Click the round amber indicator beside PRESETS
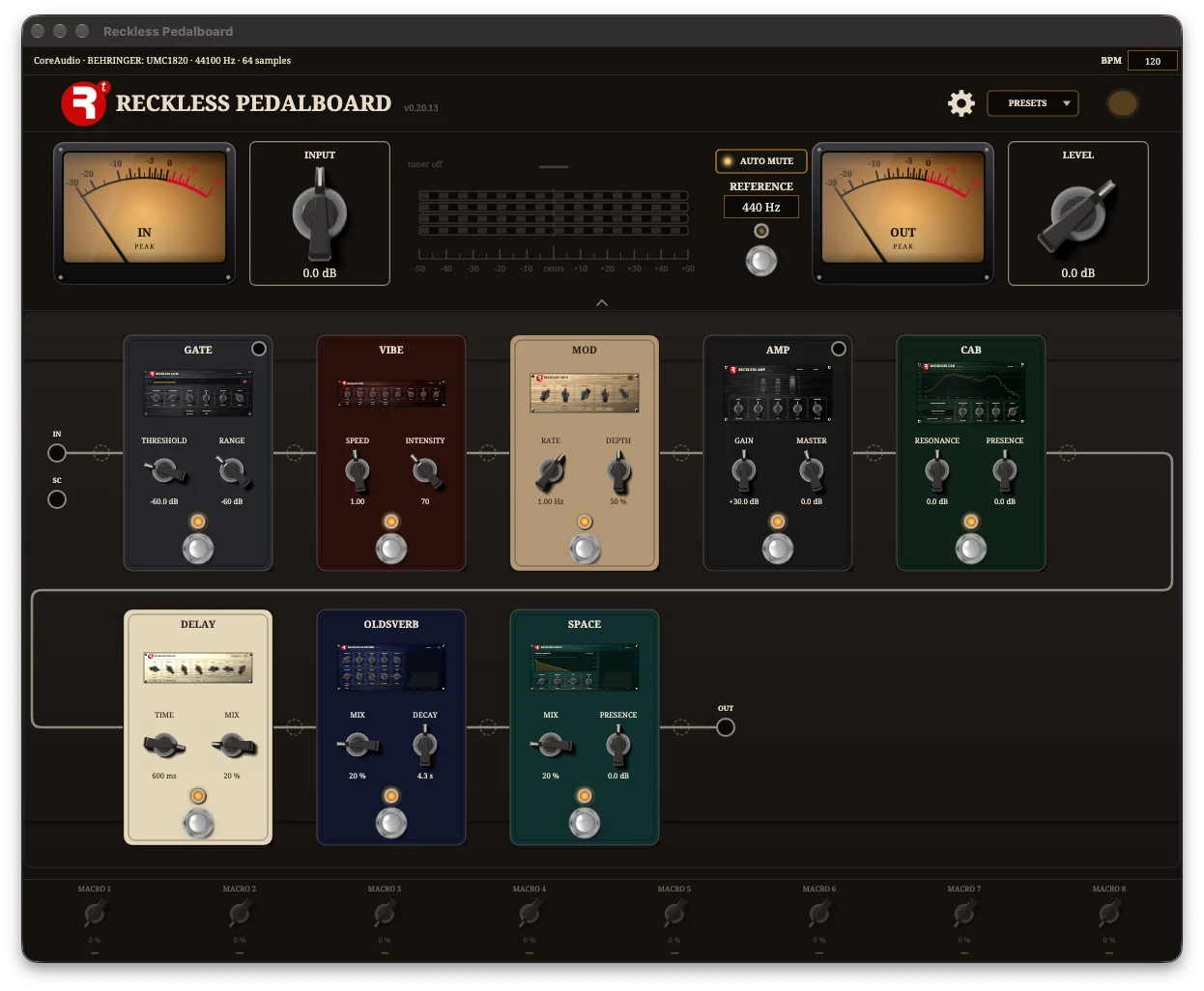 1122,103
